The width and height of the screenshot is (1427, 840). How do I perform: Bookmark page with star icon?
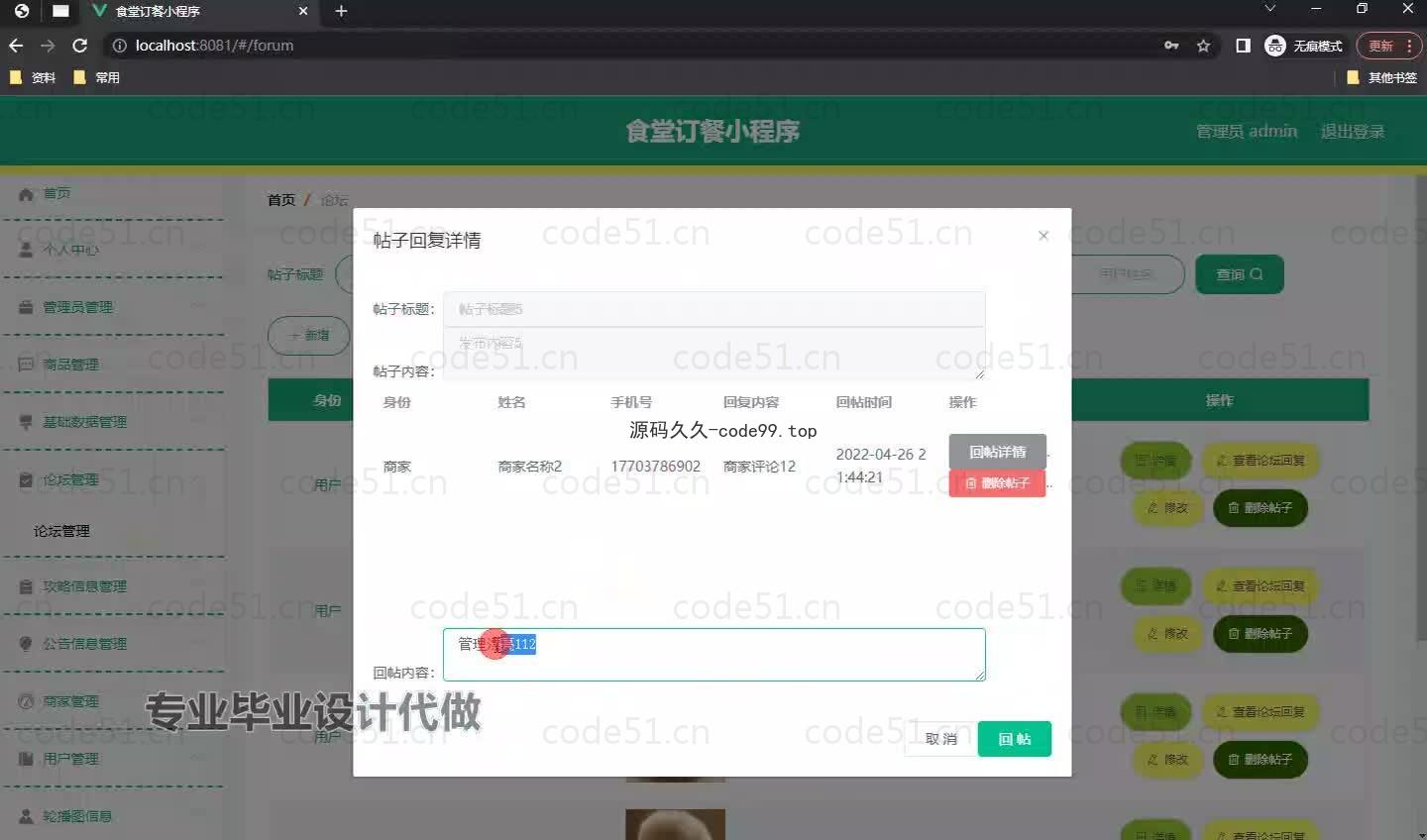pos(1203,46)
